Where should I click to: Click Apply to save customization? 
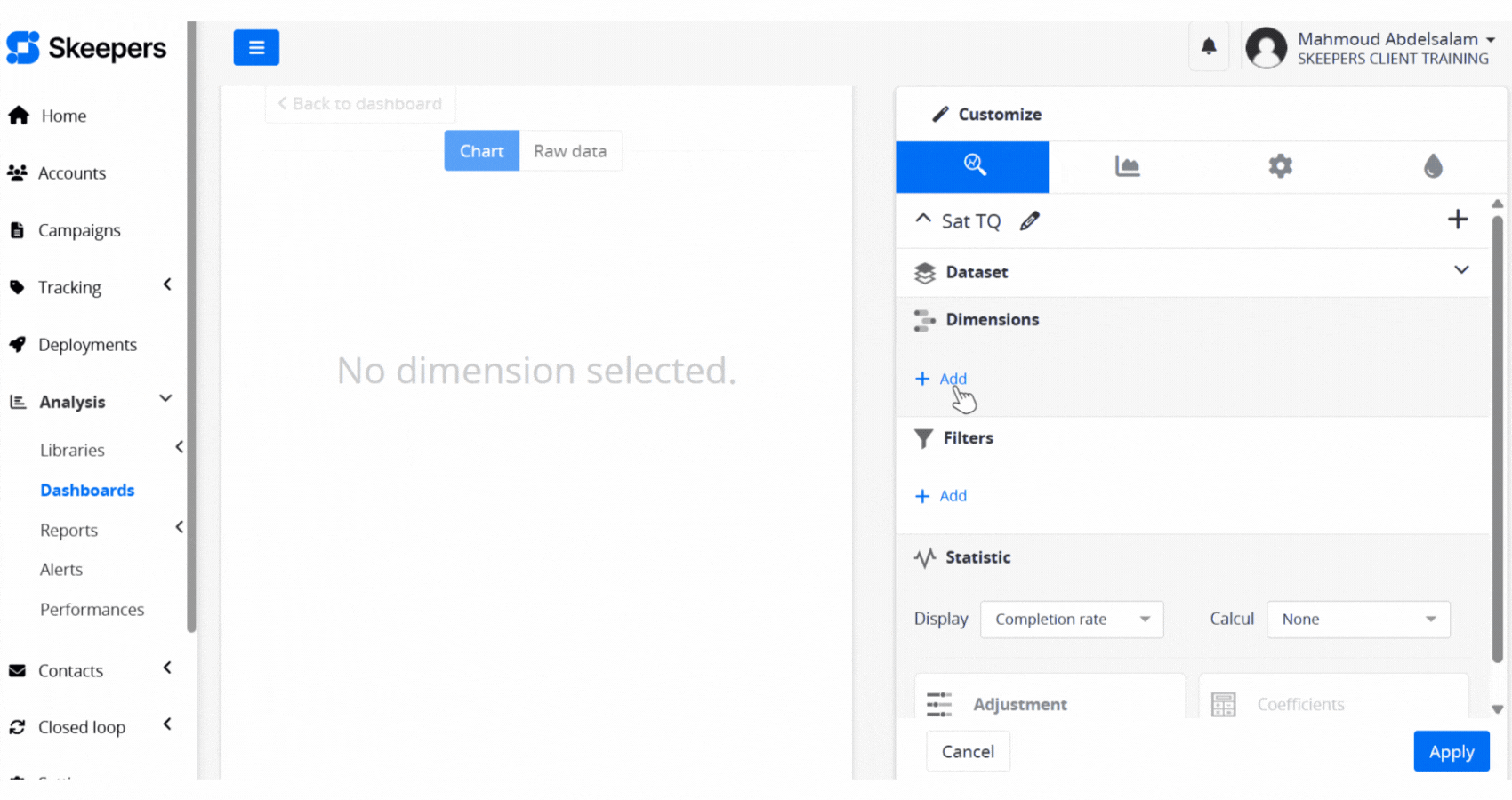point(1451,752)
